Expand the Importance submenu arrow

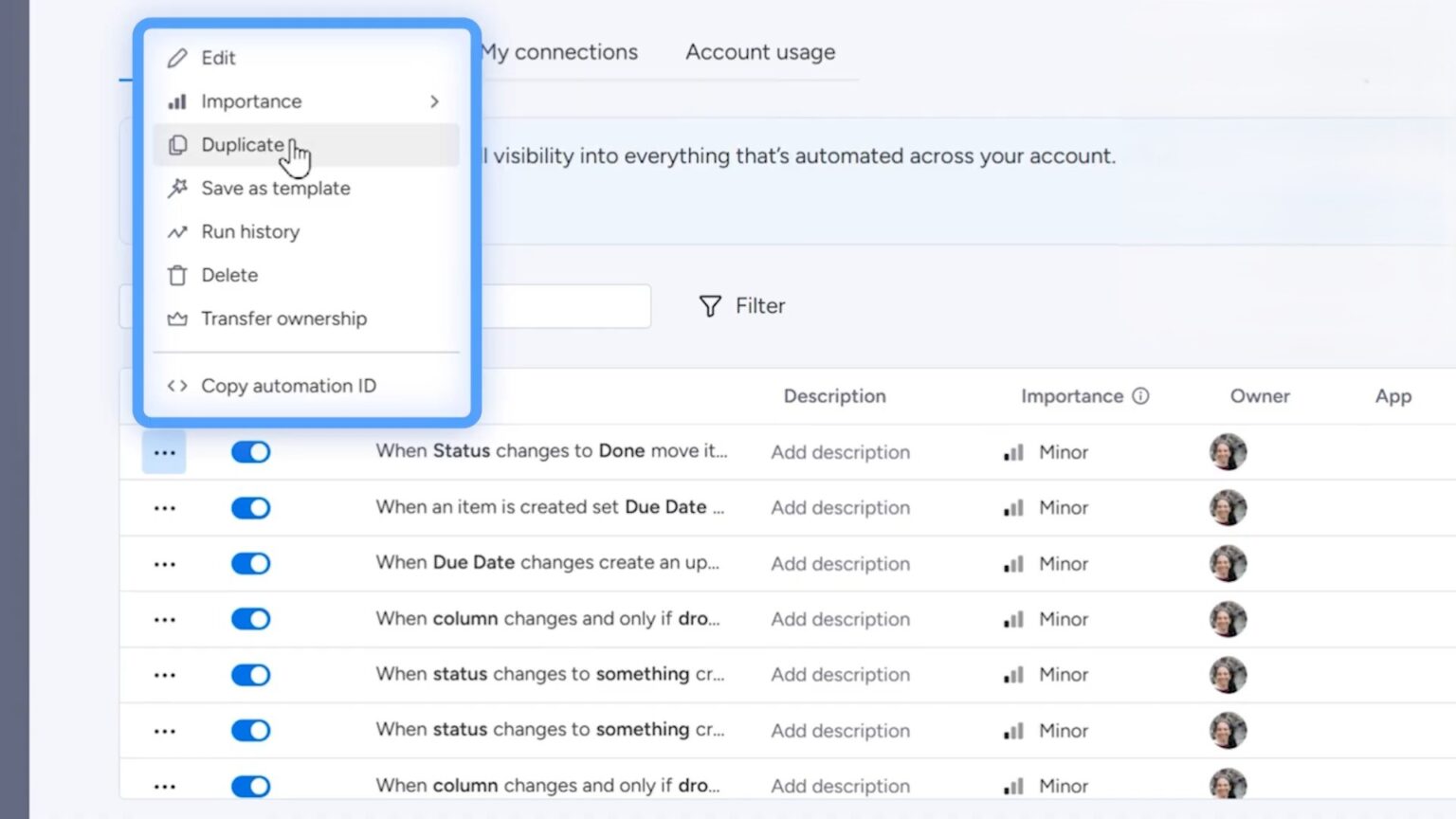(434, 101)
